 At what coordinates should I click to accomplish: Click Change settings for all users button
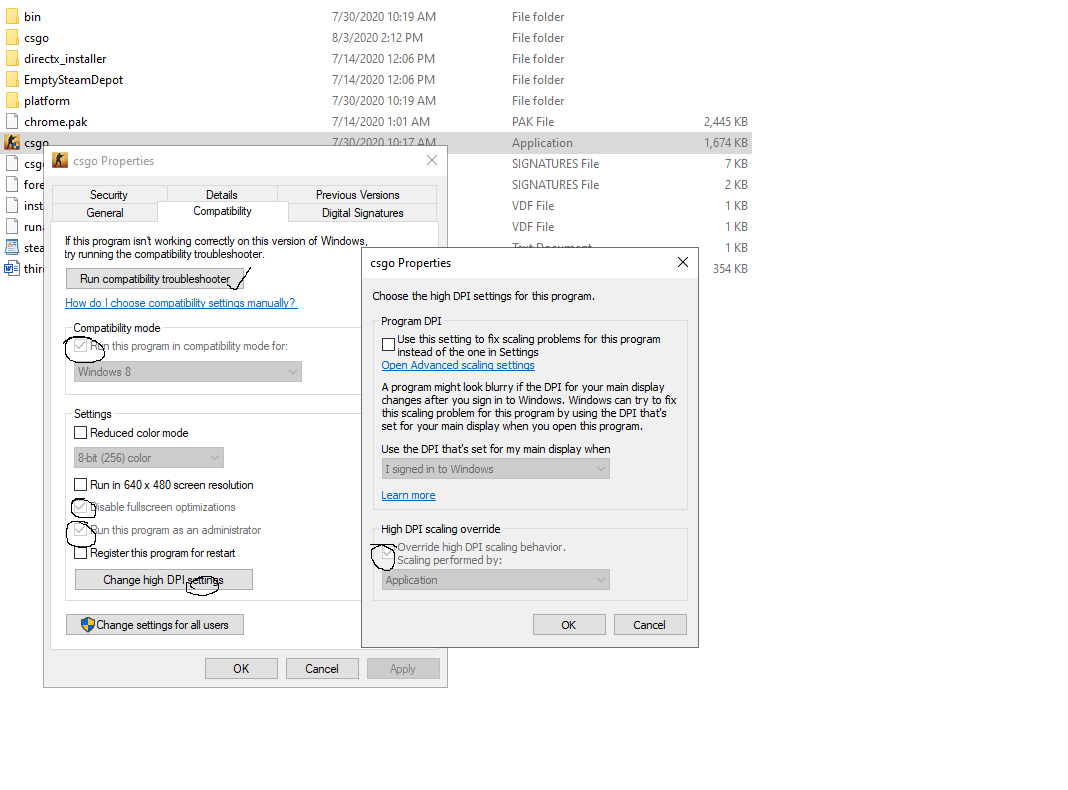[155, 625]
